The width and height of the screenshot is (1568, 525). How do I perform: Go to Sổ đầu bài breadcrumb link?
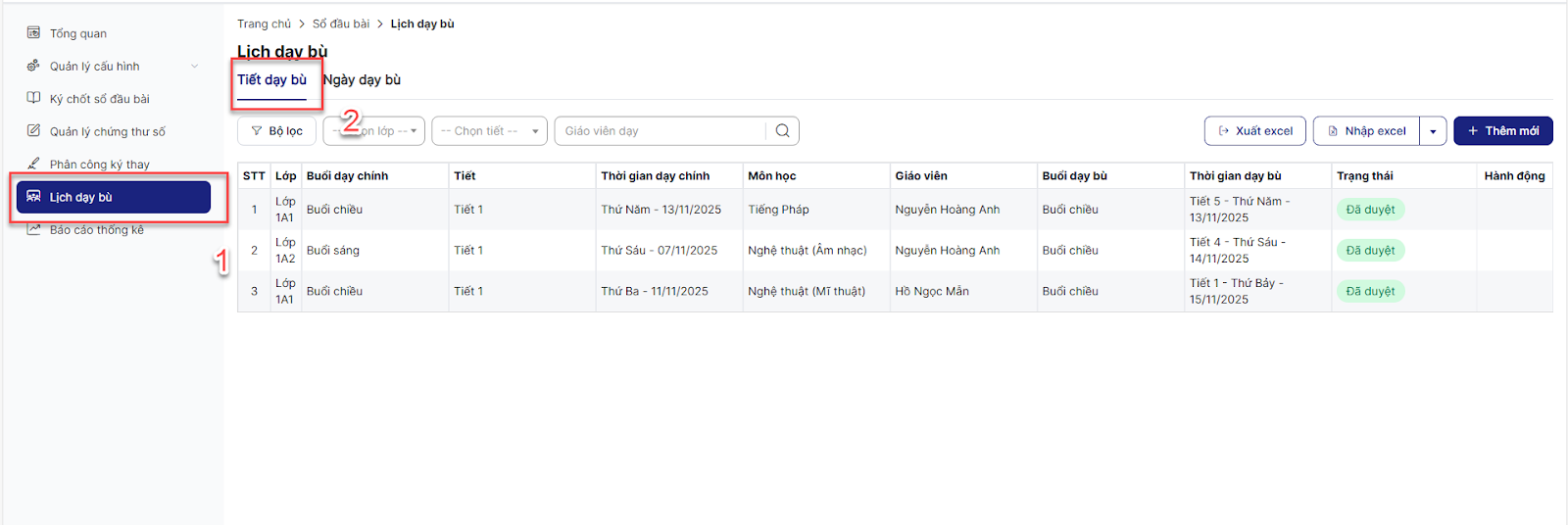click(340, 24)
